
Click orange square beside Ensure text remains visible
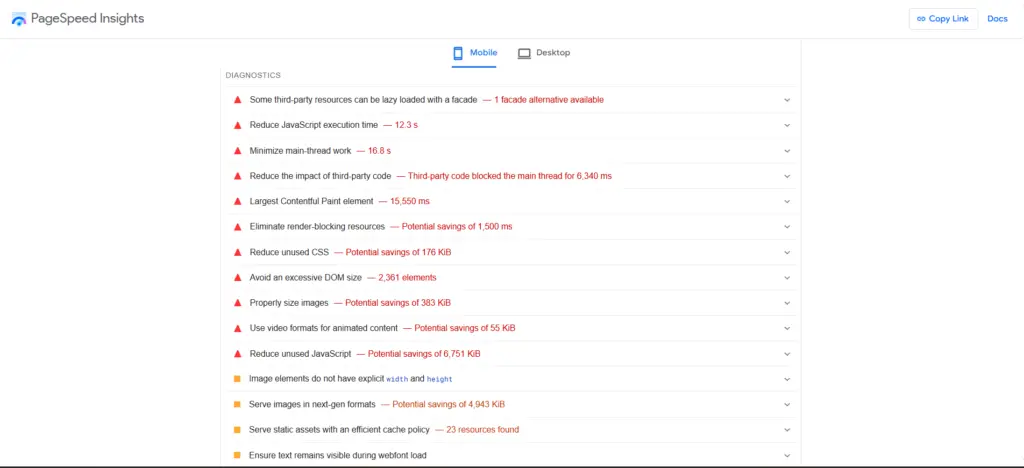click(238, 455)
